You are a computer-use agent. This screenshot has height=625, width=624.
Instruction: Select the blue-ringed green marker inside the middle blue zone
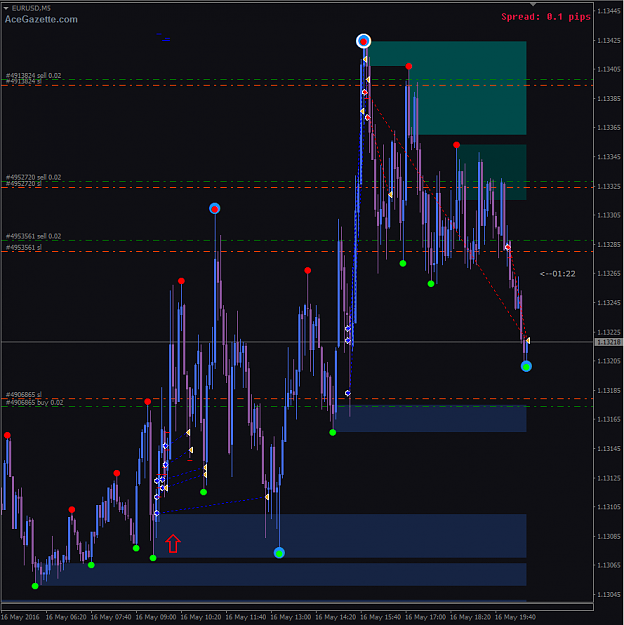(x=279, y=553)
